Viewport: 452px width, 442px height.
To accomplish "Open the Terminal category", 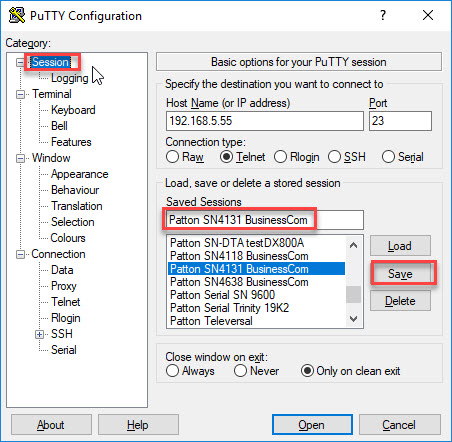I will click(x=52, y=94).
